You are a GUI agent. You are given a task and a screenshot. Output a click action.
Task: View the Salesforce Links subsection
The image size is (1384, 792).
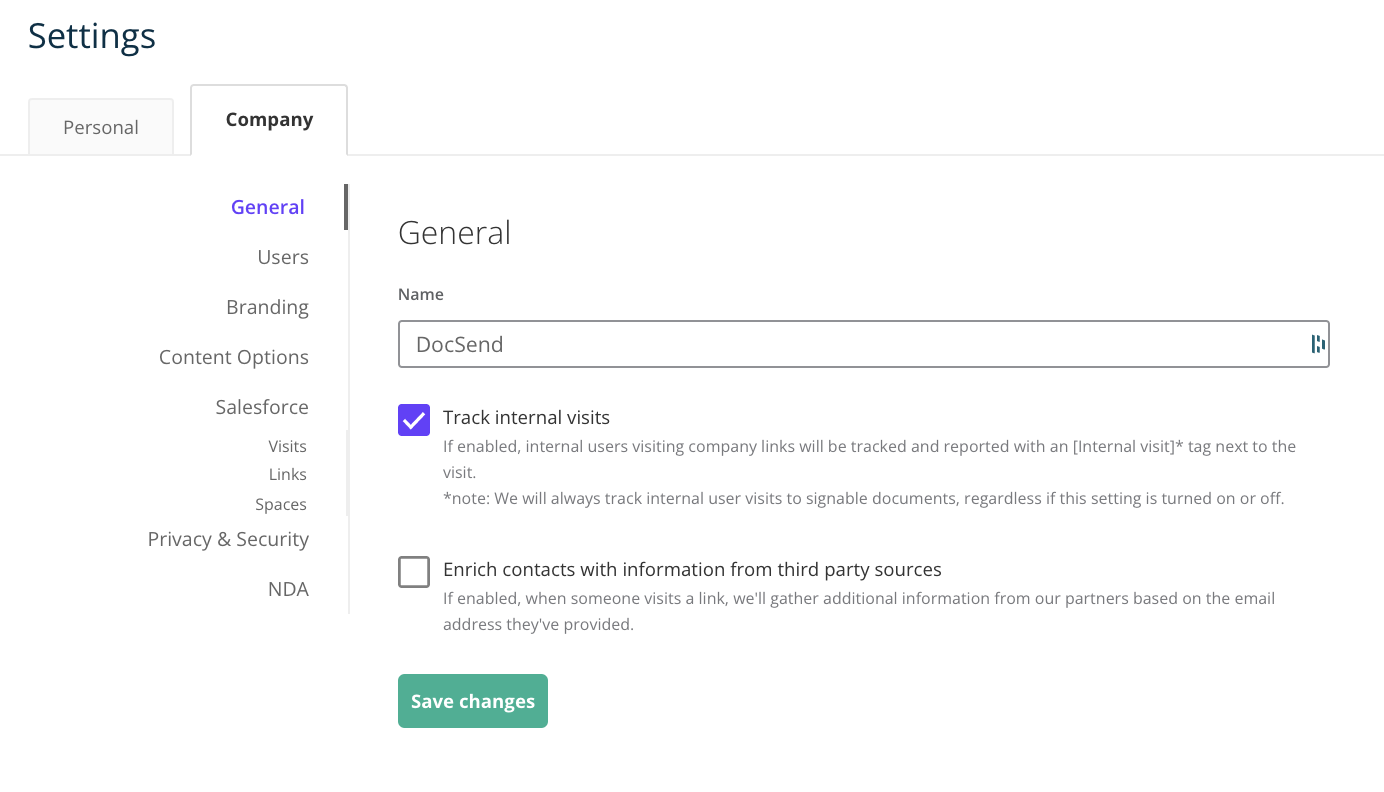[x=288, y=474]
